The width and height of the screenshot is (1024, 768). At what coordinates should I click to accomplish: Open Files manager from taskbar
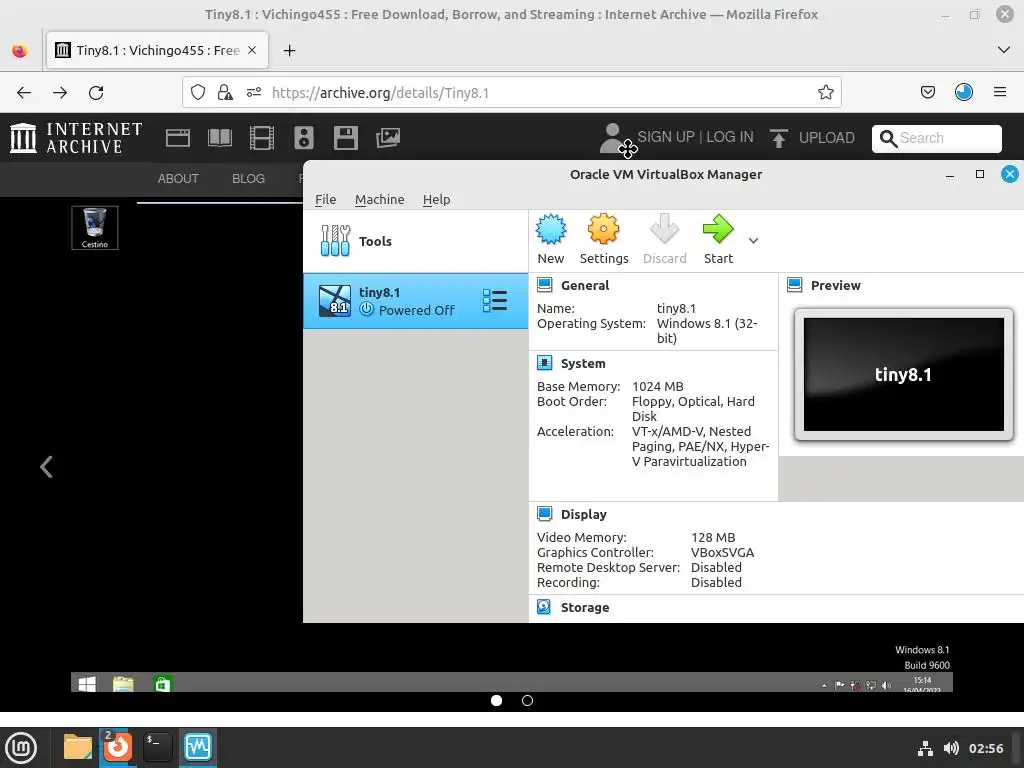pyautogui.click(x=78, y=747)
